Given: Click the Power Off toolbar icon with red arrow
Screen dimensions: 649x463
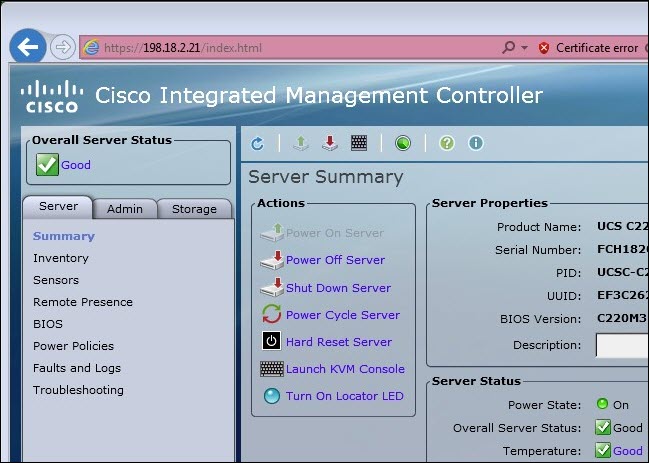Looking at the screenshot, I should click(330, 143).
